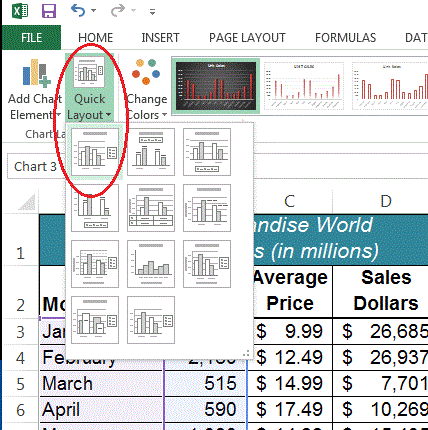Apply Layout 10 in bottom row first column

tap(95, 320)
